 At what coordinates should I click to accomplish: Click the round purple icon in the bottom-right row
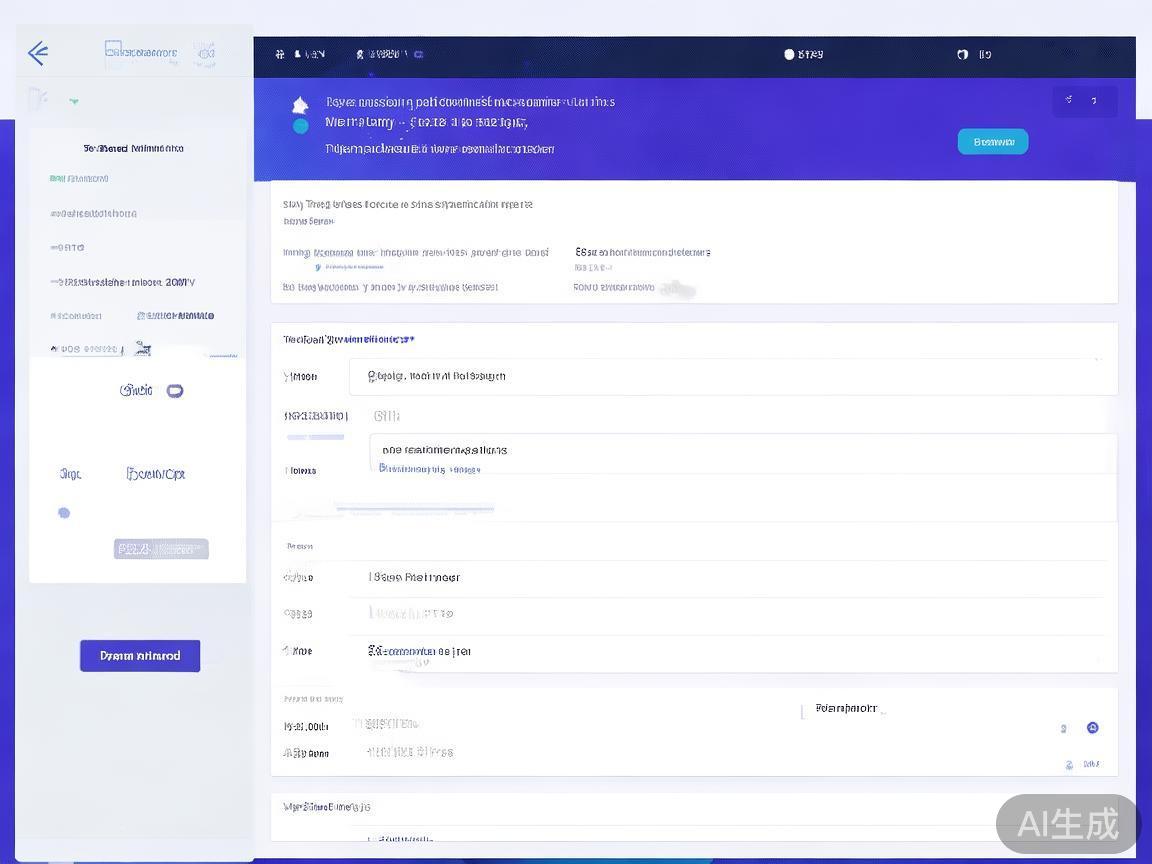(1092, 728)
